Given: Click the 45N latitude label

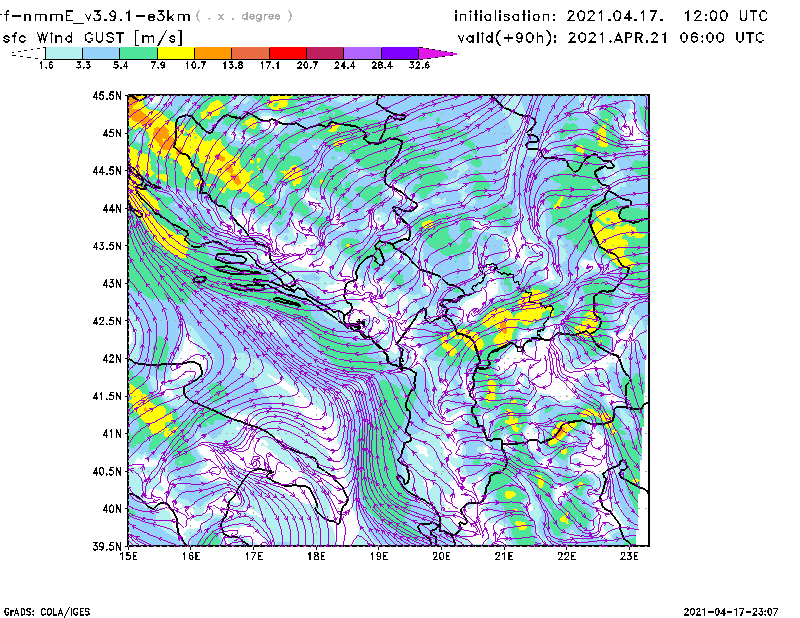Looking at the screenshot, I should click(x=112, y=133).
